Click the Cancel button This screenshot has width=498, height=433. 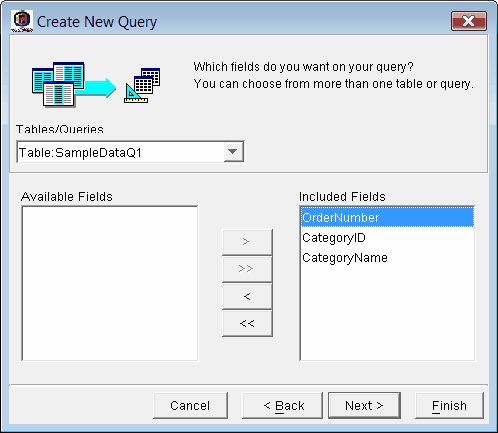coord(190,405)
